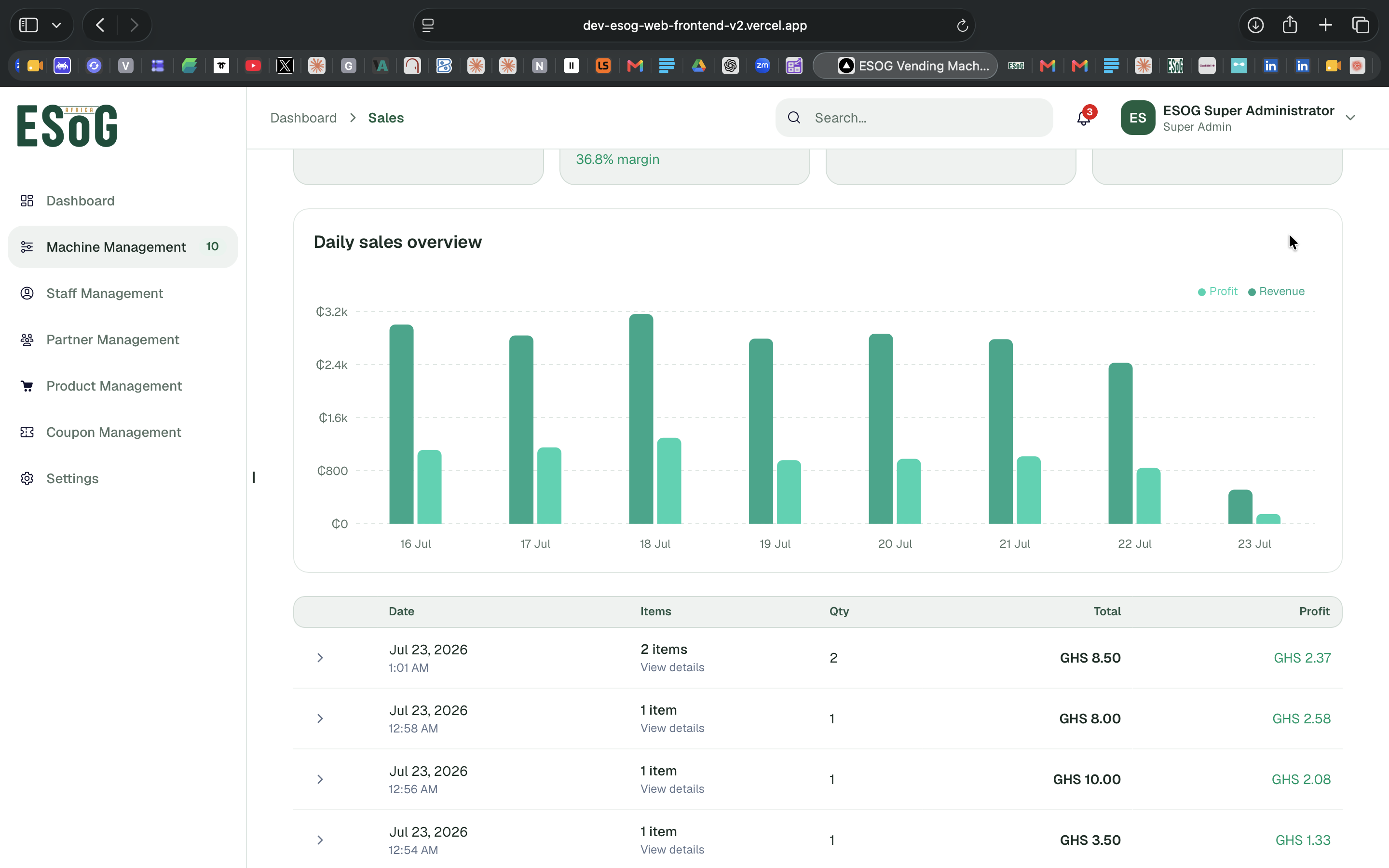The image size is (1389, 868).
Task: Click the Coupon Management ticket icon
Action: point(27,432)
